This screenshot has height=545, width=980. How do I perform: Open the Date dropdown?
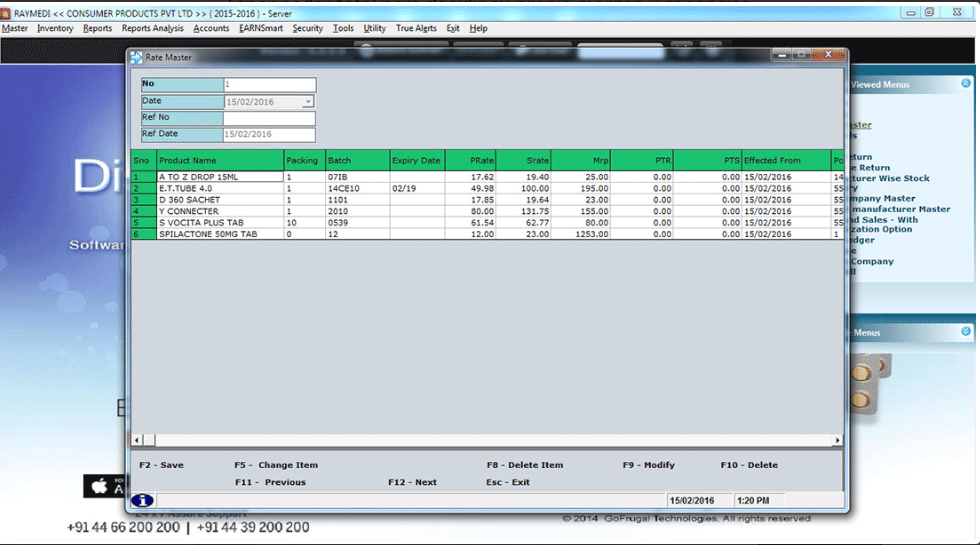tap(307, 102)
